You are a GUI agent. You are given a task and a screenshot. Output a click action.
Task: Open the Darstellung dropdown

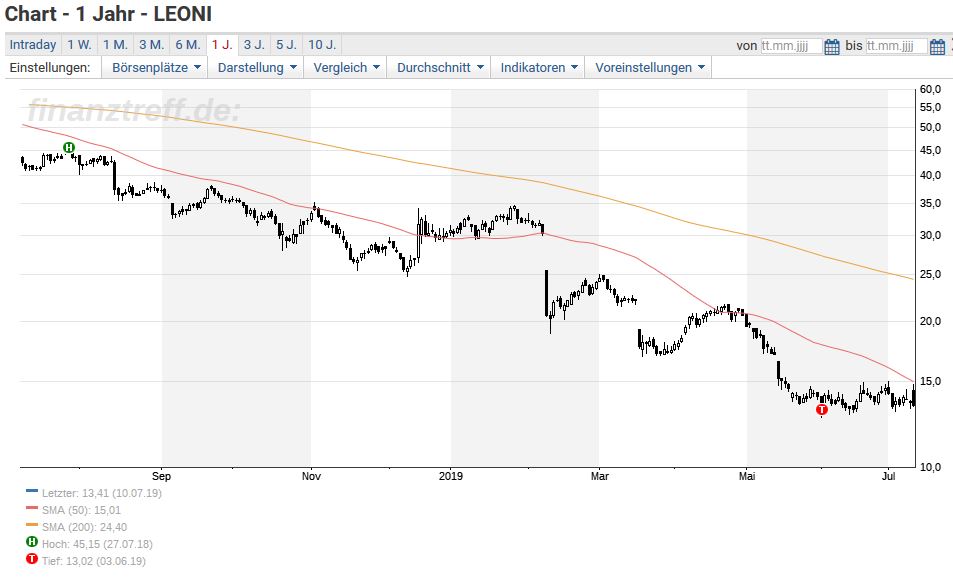pos(257,67)
